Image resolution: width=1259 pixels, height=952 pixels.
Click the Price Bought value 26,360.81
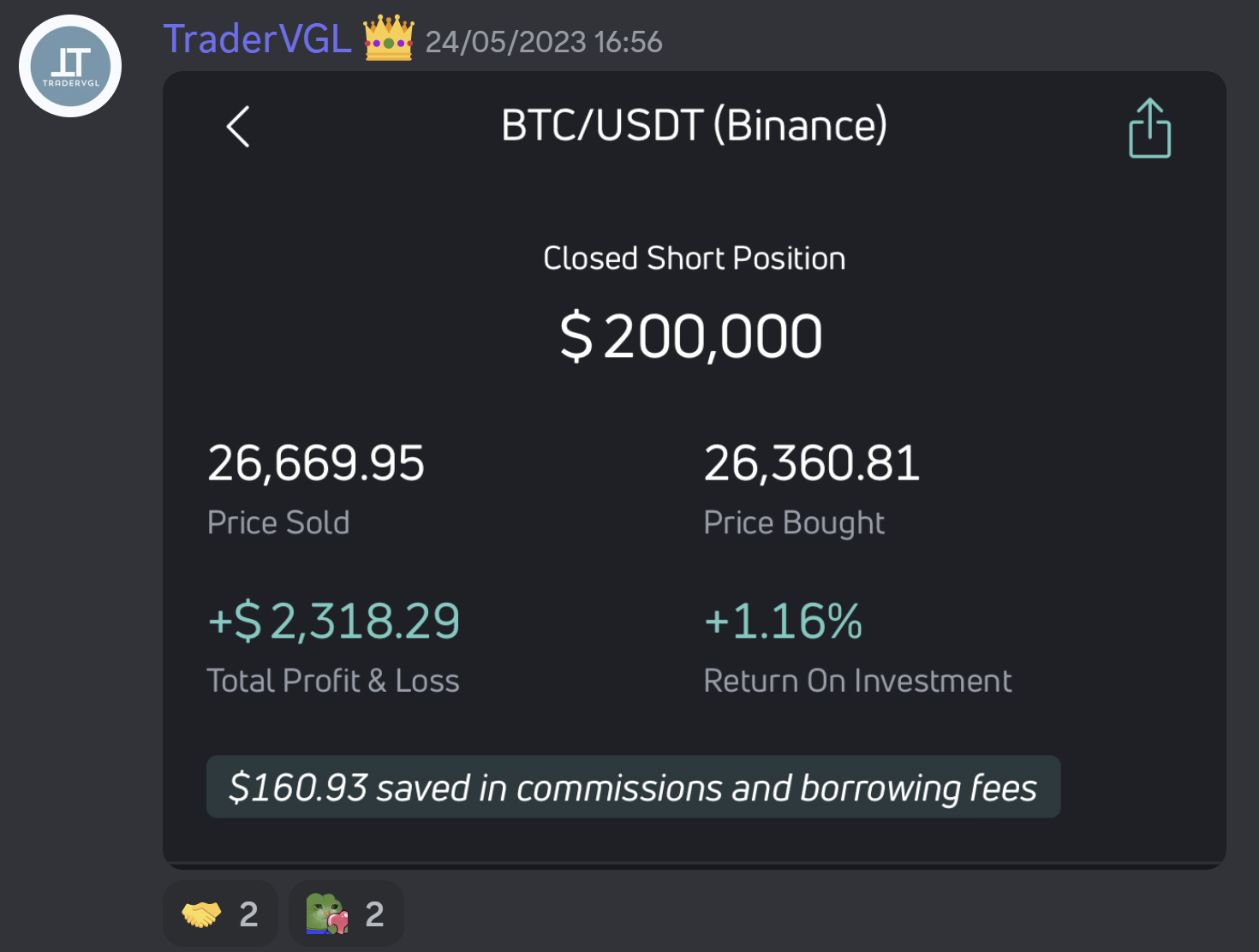click(x=812, y=463)
